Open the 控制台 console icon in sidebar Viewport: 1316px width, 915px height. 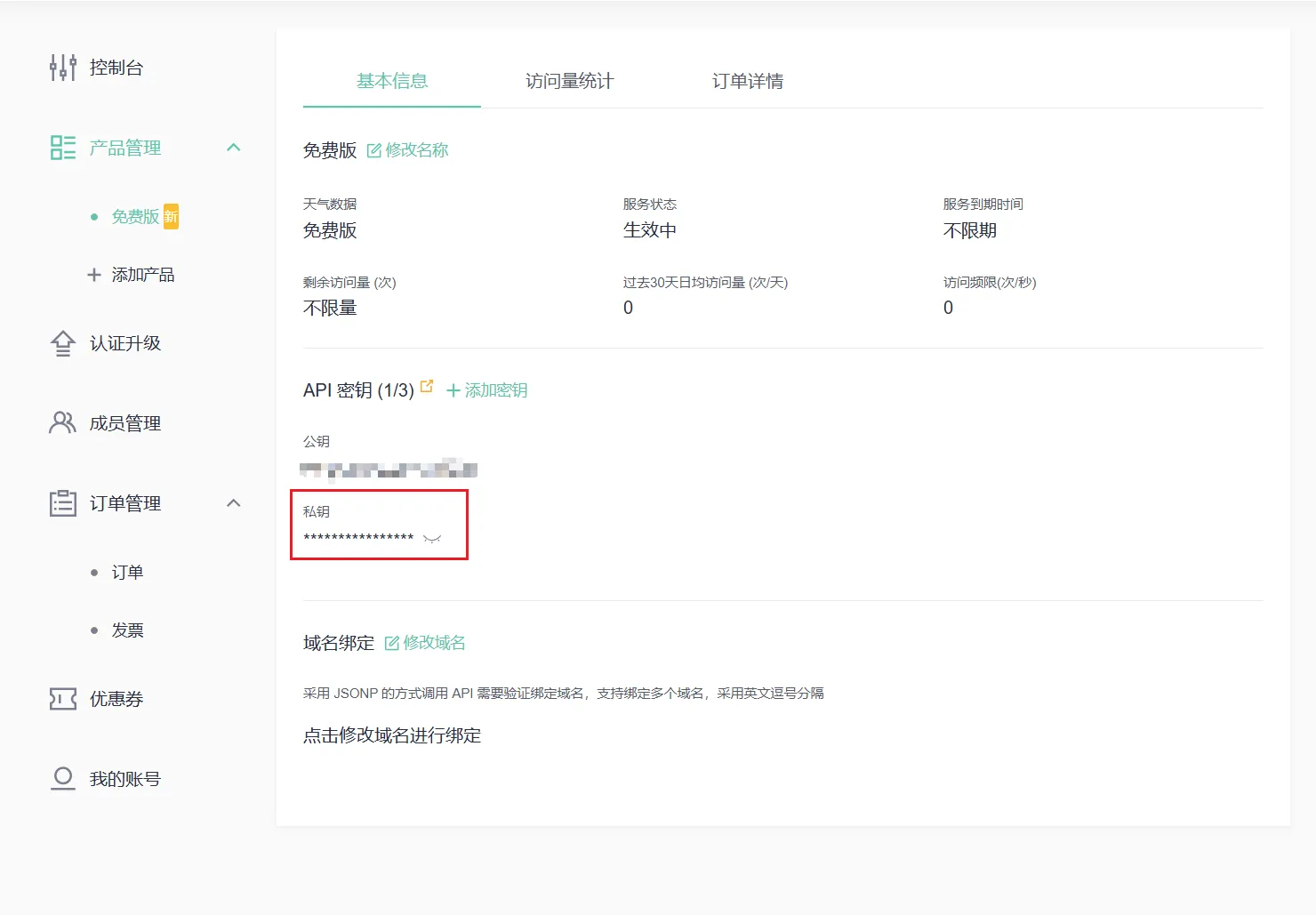61,67
